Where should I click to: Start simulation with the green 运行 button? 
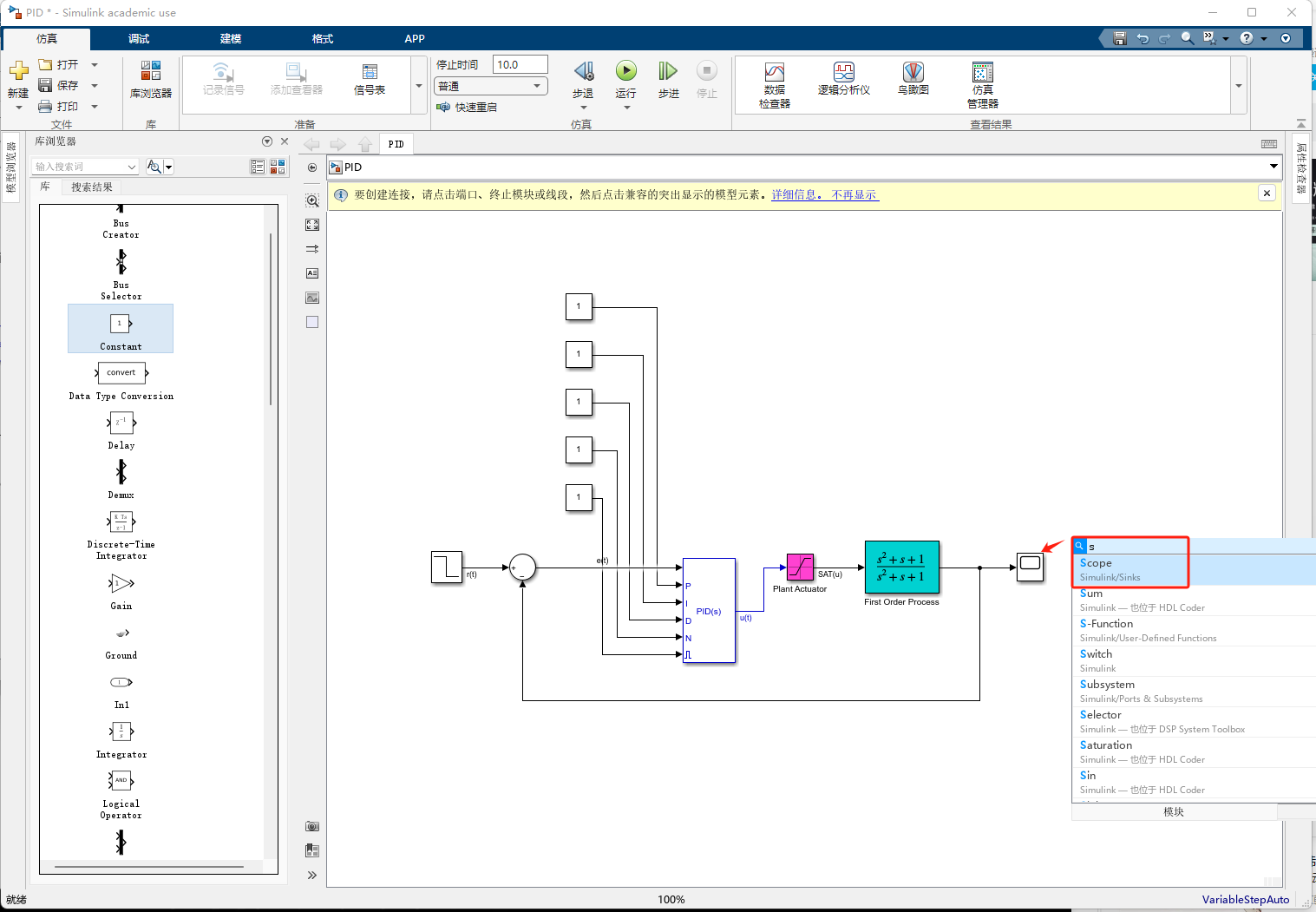pos(625,80)
